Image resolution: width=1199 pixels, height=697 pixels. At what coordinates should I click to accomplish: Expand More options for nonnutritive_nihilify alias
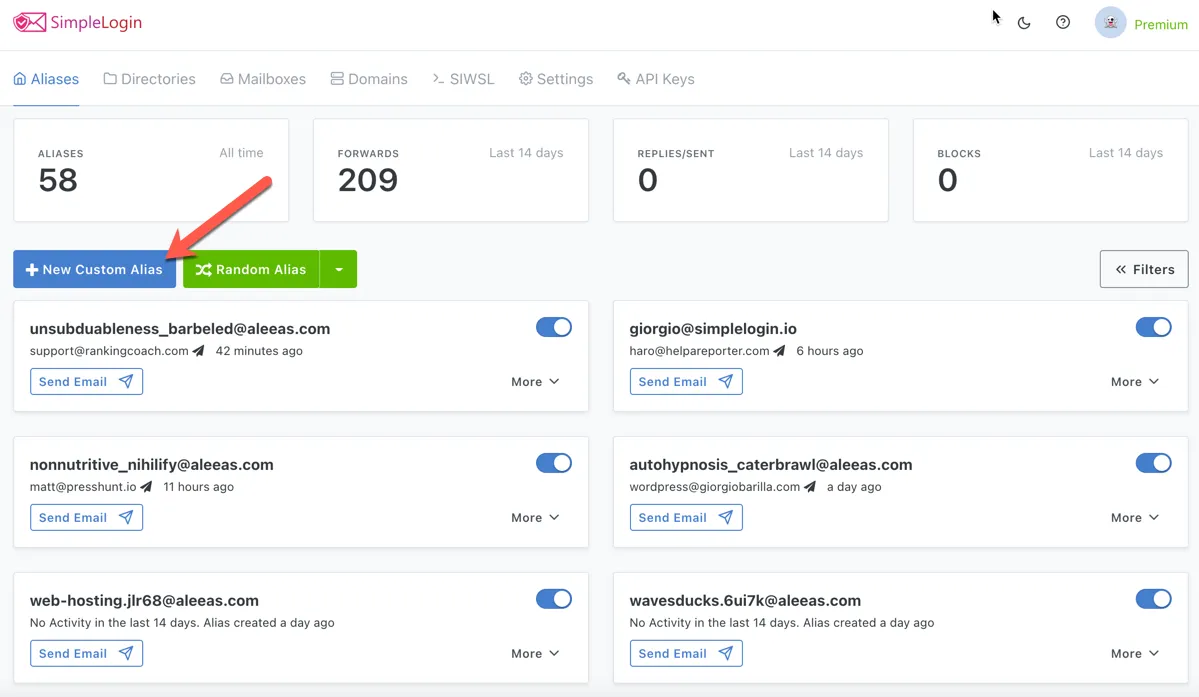[x=535, y=517]
